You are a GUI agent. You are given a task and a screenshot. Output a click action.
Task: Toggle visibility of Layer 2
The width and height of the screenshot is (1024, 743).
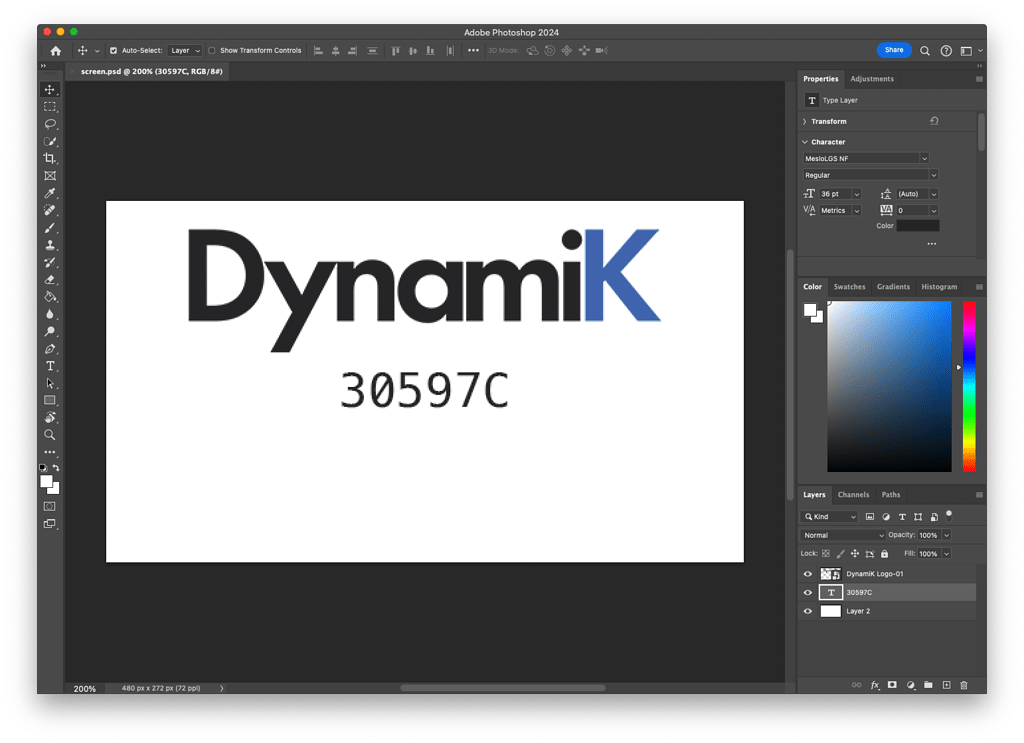point(807,611)
